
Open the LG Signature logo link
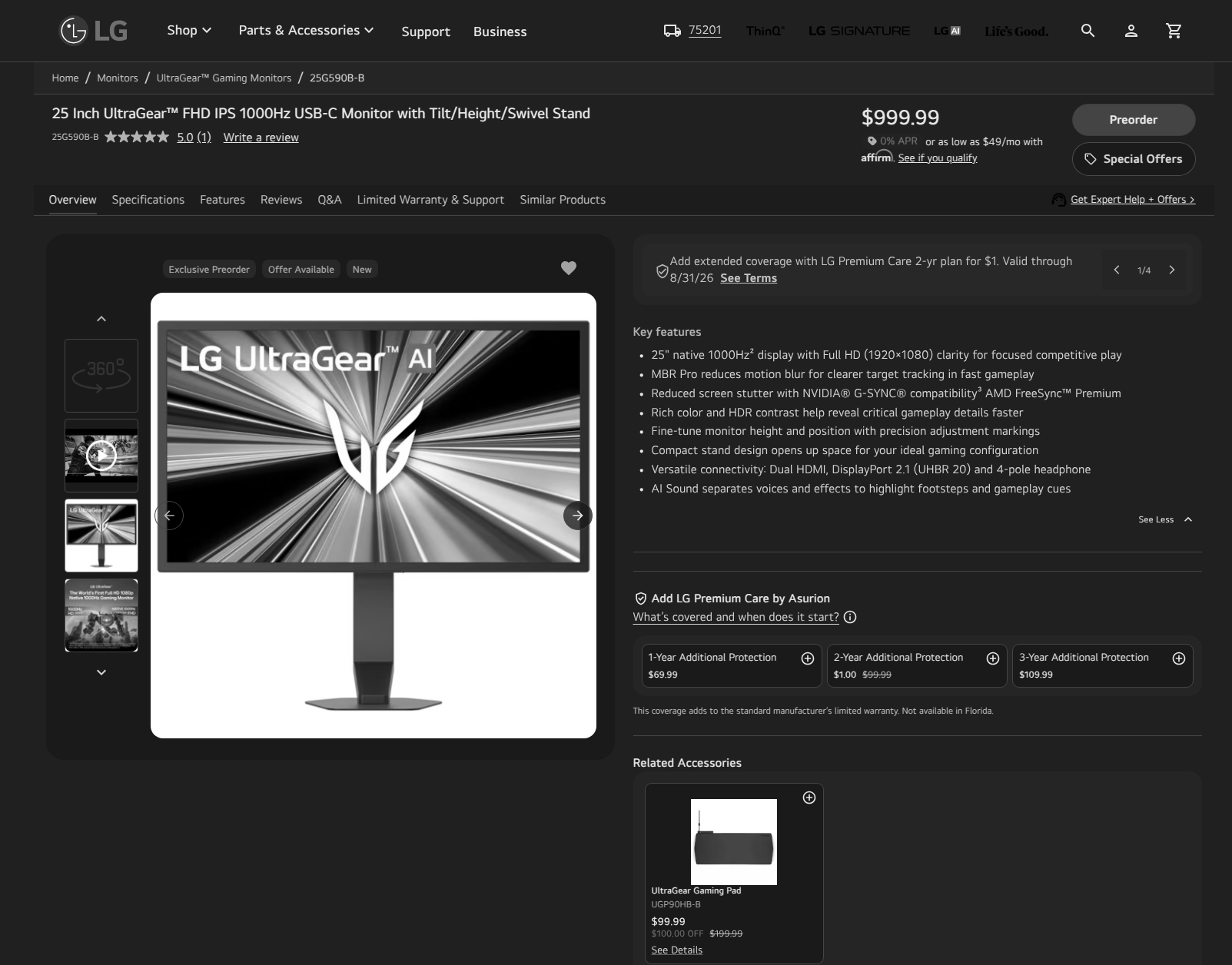click(x=859, y=31)
